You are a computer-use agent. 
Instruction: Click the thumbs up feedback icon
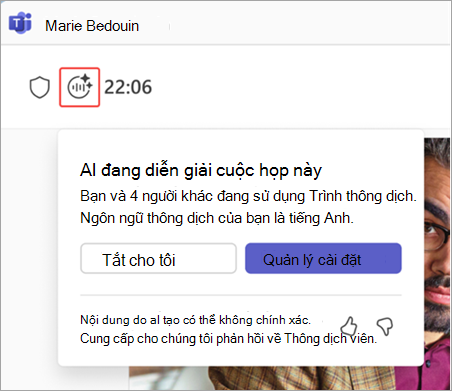pos(349,326)
